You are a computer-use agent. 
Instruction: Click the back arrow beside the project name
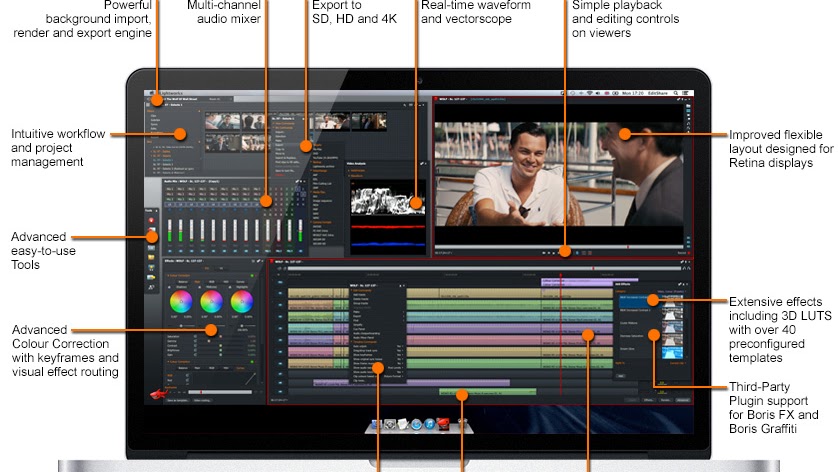pos(148,99)
